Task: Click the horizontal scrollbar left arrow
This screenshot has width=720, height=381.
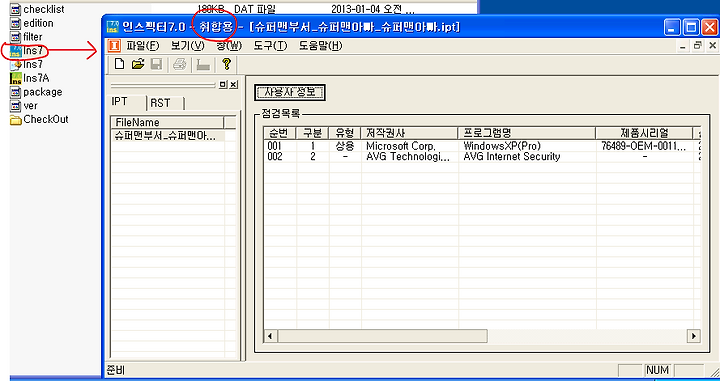Action: (270, 336)
